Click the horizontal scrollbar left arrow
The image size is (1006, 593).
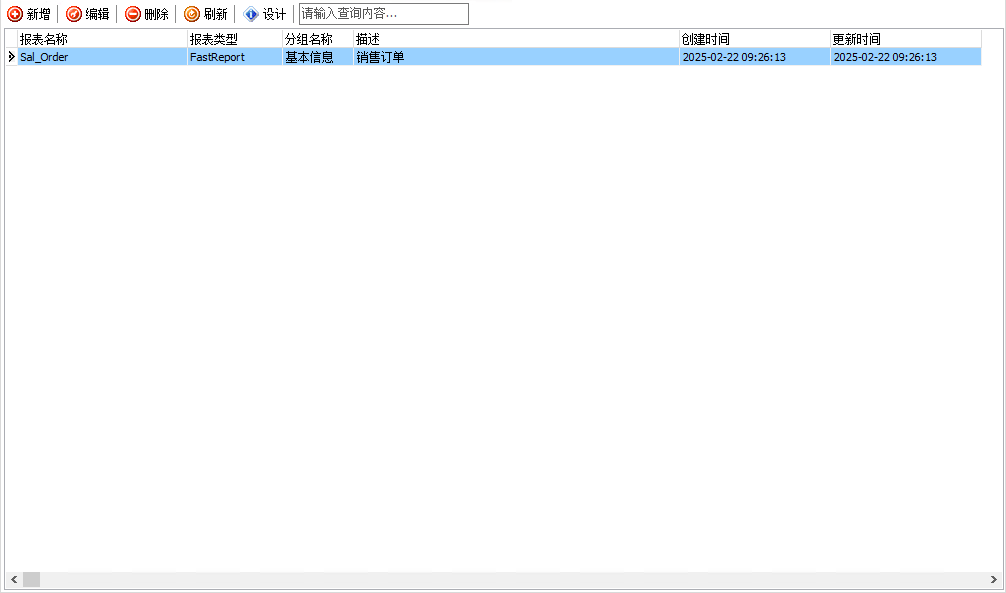(x=14, y=580)
